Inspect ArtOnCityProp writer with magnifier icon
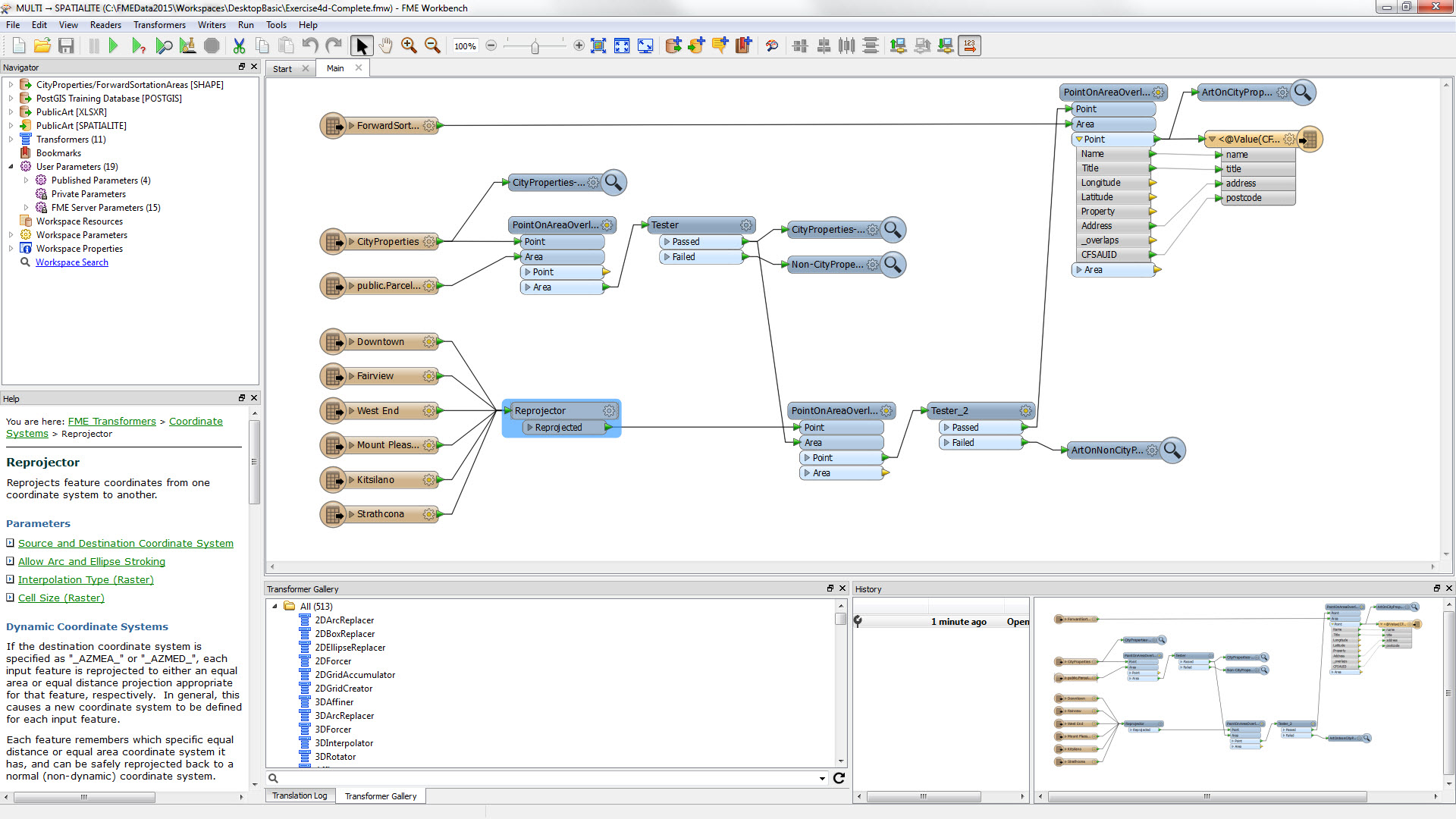Screen dimensions: 1456x819 pyautogui.click(x=1303, y=93)
